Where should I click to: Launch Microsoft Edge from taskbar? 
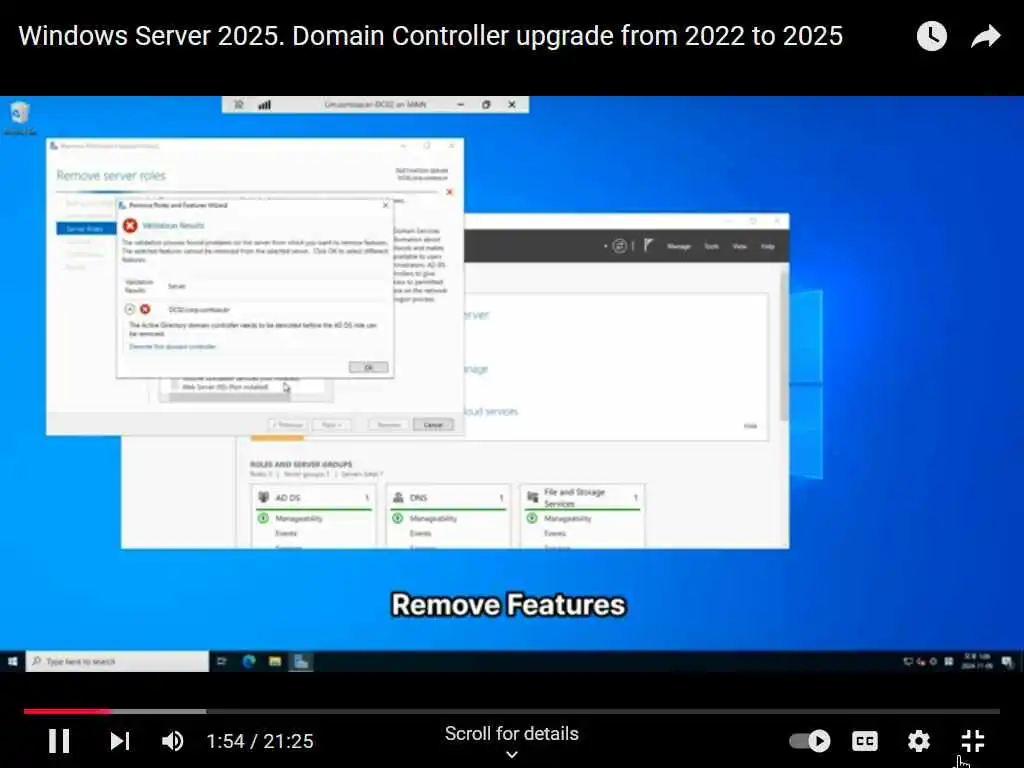tap(249, 662)
